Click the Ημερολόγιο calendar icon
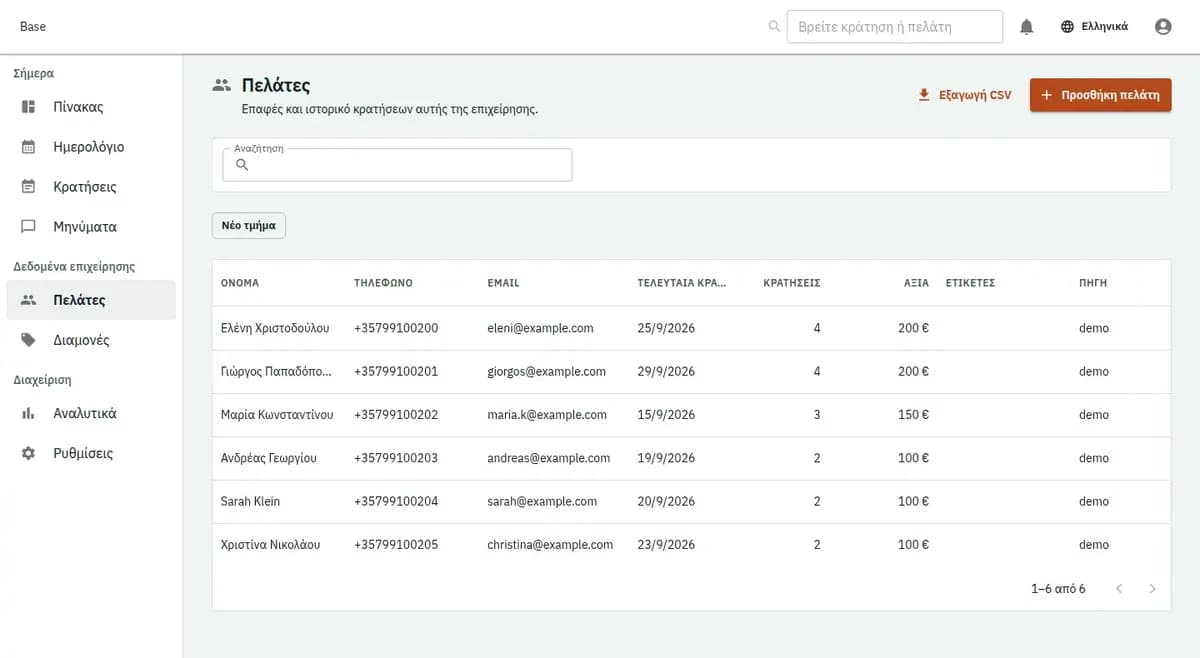 click(x=29, y=147)
